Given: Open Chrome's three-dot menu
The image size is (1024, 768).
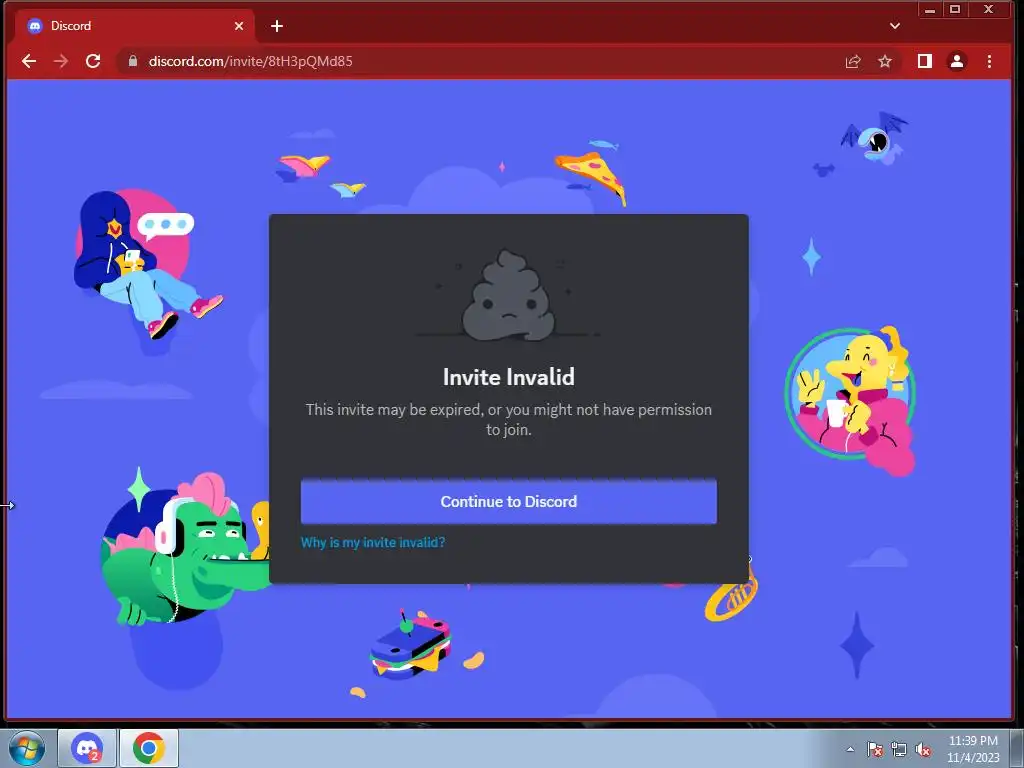Looking at the screenshot, I should tap(989, 61).
